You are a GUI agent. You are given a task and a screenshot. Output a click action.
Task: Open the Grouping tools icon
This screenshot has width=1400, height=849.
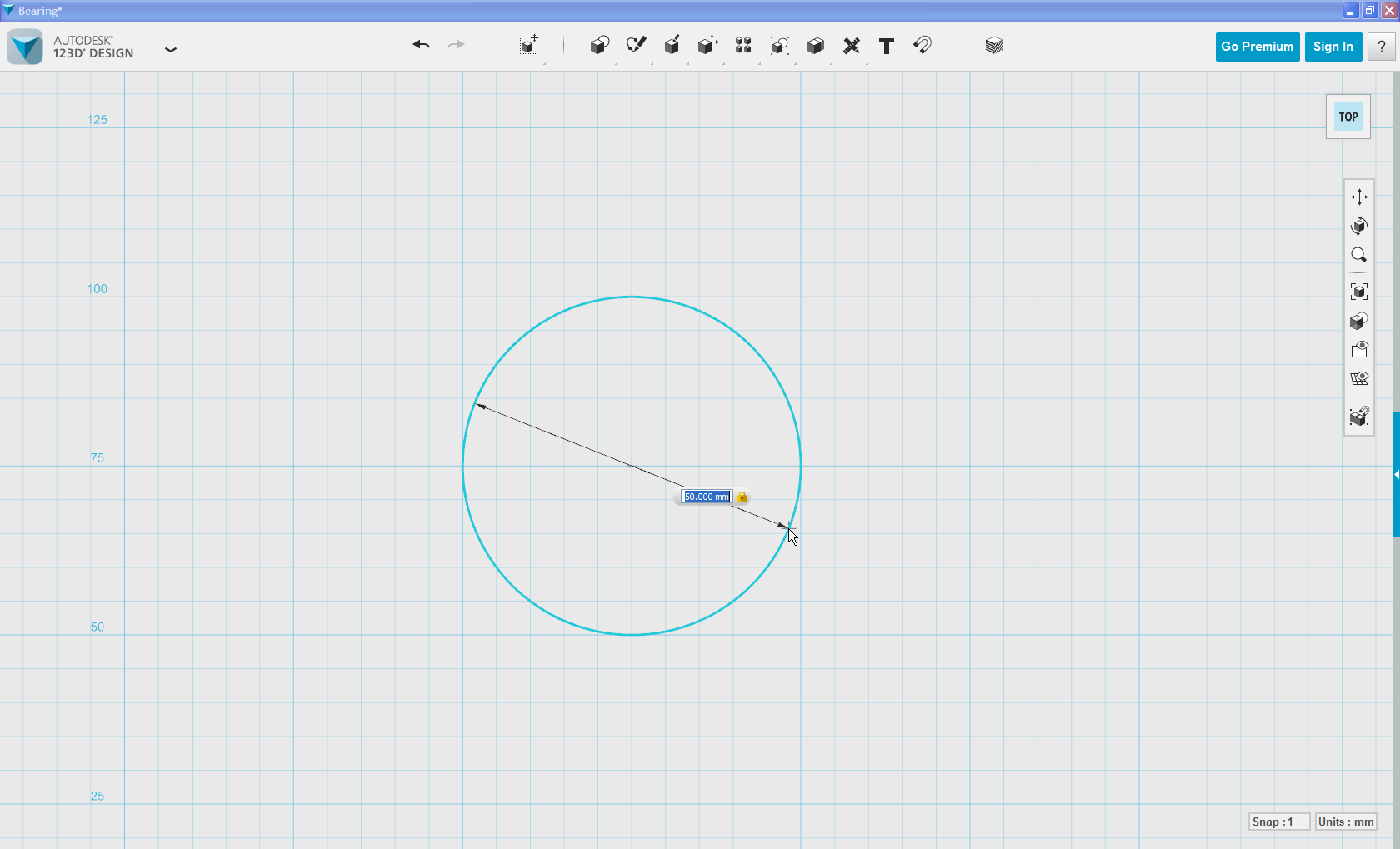coord(780,46)
